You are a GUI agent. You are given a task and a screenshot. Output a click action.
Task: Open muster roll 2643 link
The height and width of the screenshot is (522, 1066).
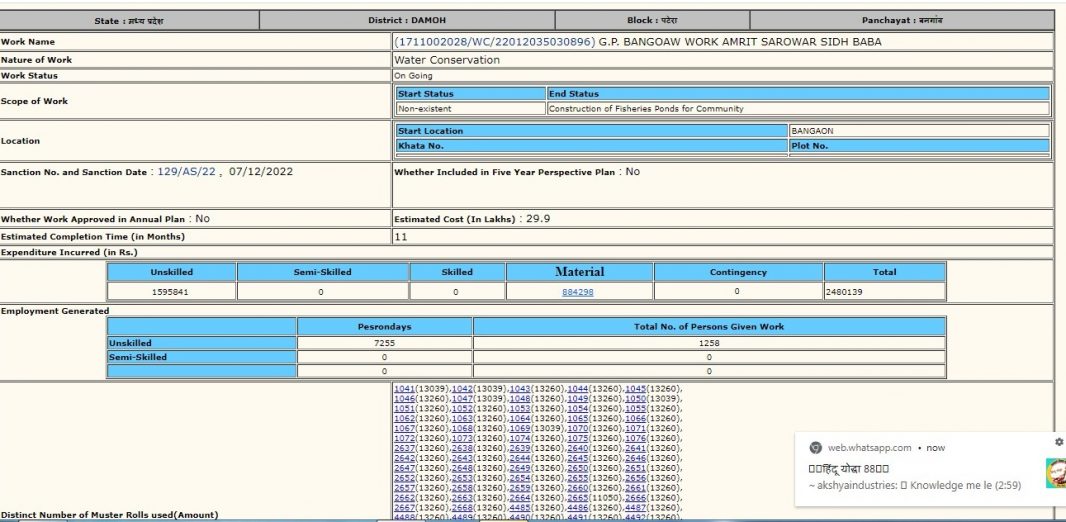tap(462, 458)
